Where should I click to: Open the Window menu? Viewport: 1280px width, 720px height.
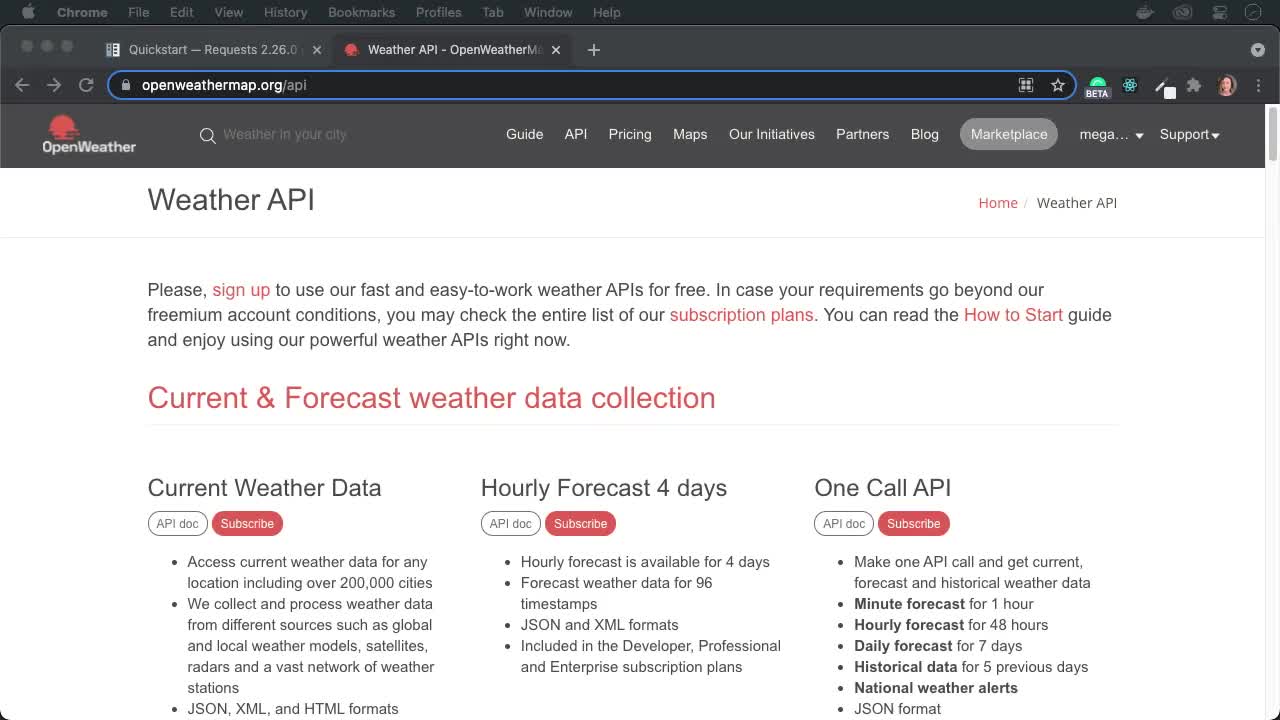pyautogui.click(x=548, y=12)
